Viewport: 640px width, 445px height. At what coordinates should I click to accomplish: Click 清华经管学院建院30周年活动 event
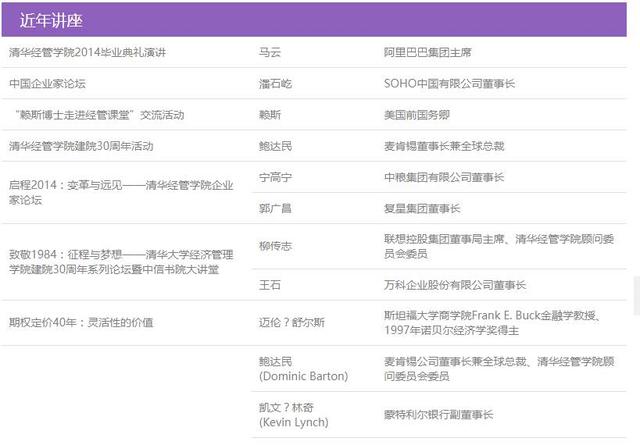[x=81, y=146]
